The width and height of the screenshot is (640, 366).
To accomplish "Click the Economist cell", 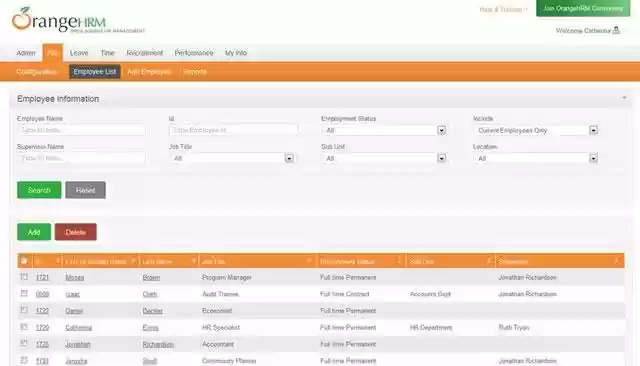I will pos(217,311).
